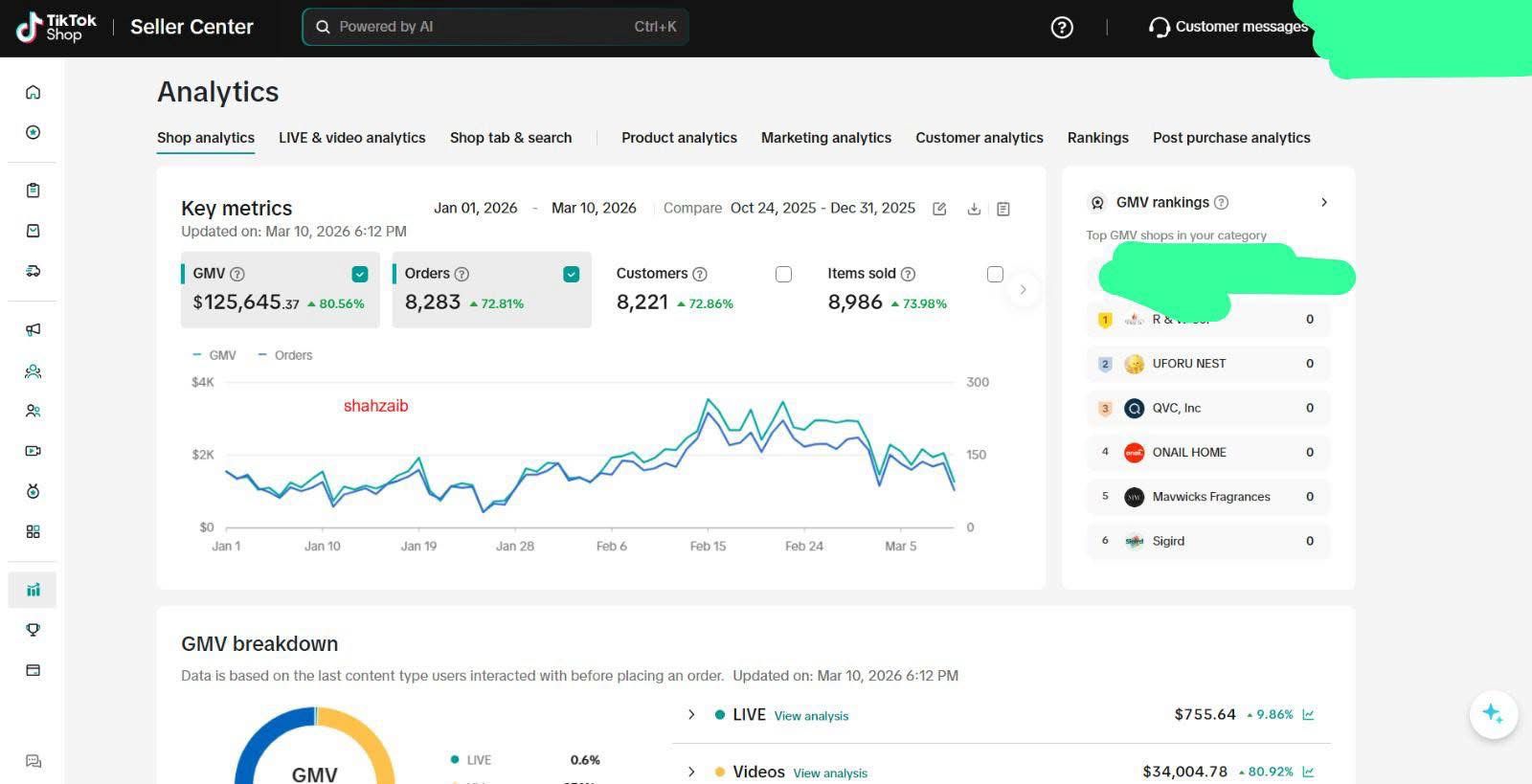The height and width of the screenshot is (784, 1532).
Task: Click the GMV donut chart
Action: 315,747
